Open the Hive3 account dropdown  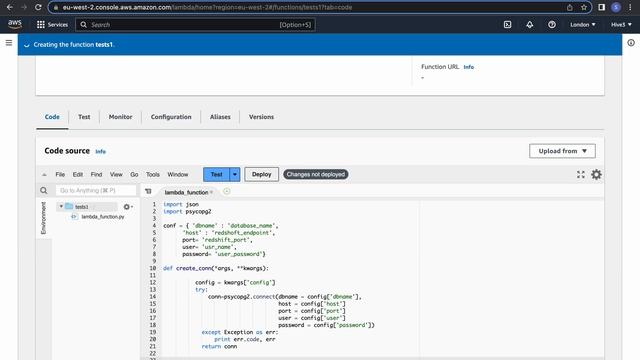[621, 24]
